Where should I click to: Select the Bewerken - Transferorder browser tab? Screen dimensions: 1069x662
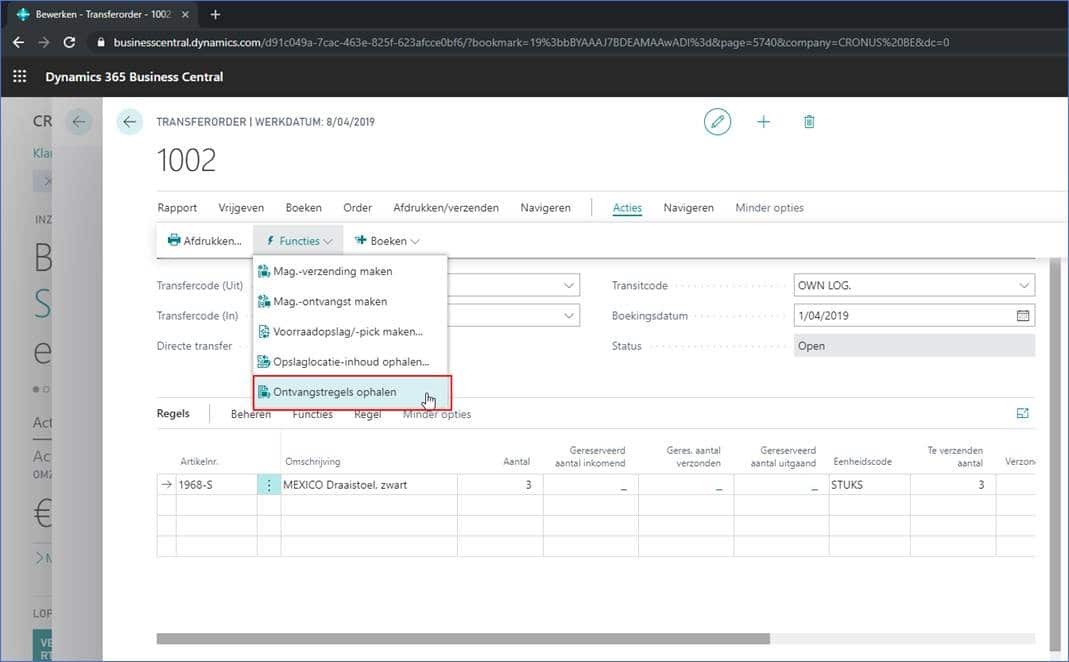(102, 14)
